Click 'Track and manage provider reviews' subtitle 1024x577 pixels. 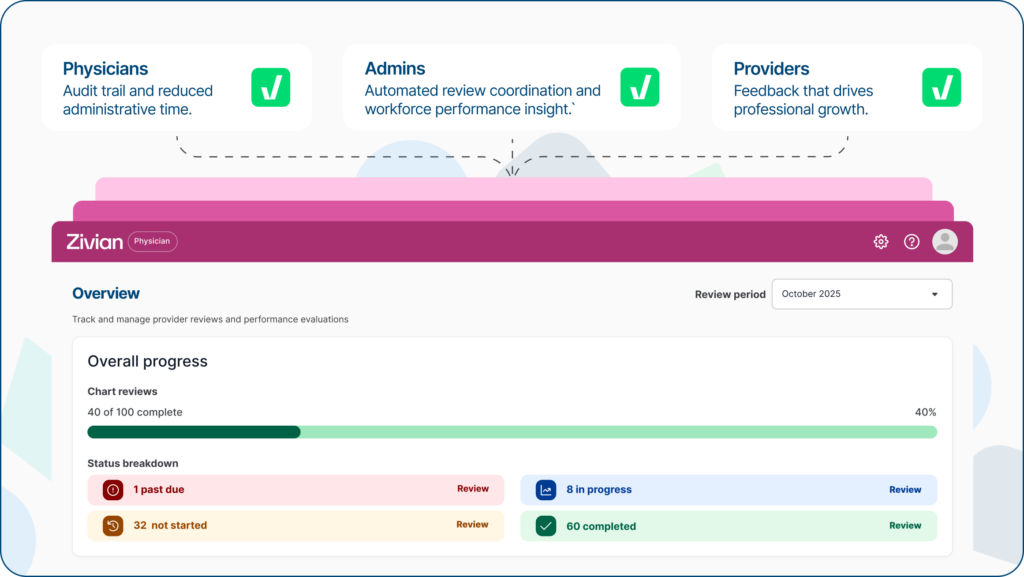click(210, 319)
